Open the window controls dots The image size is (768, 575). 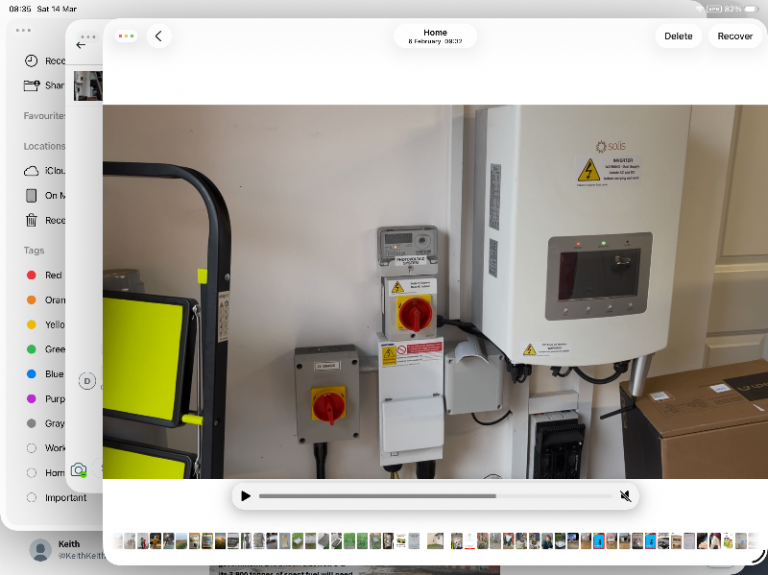[x=126, y=36]
